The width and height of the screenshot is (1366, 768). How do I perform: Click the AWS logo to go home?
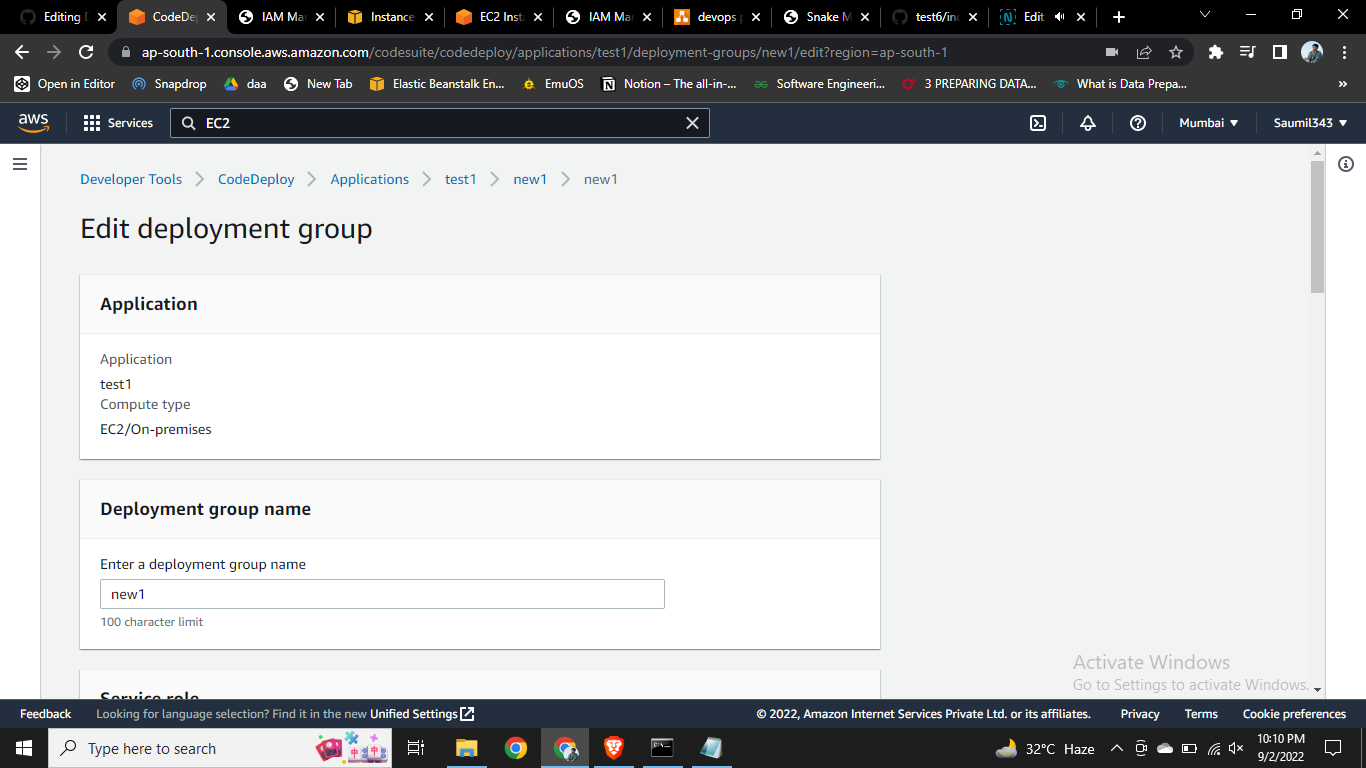tap(33, 122)
